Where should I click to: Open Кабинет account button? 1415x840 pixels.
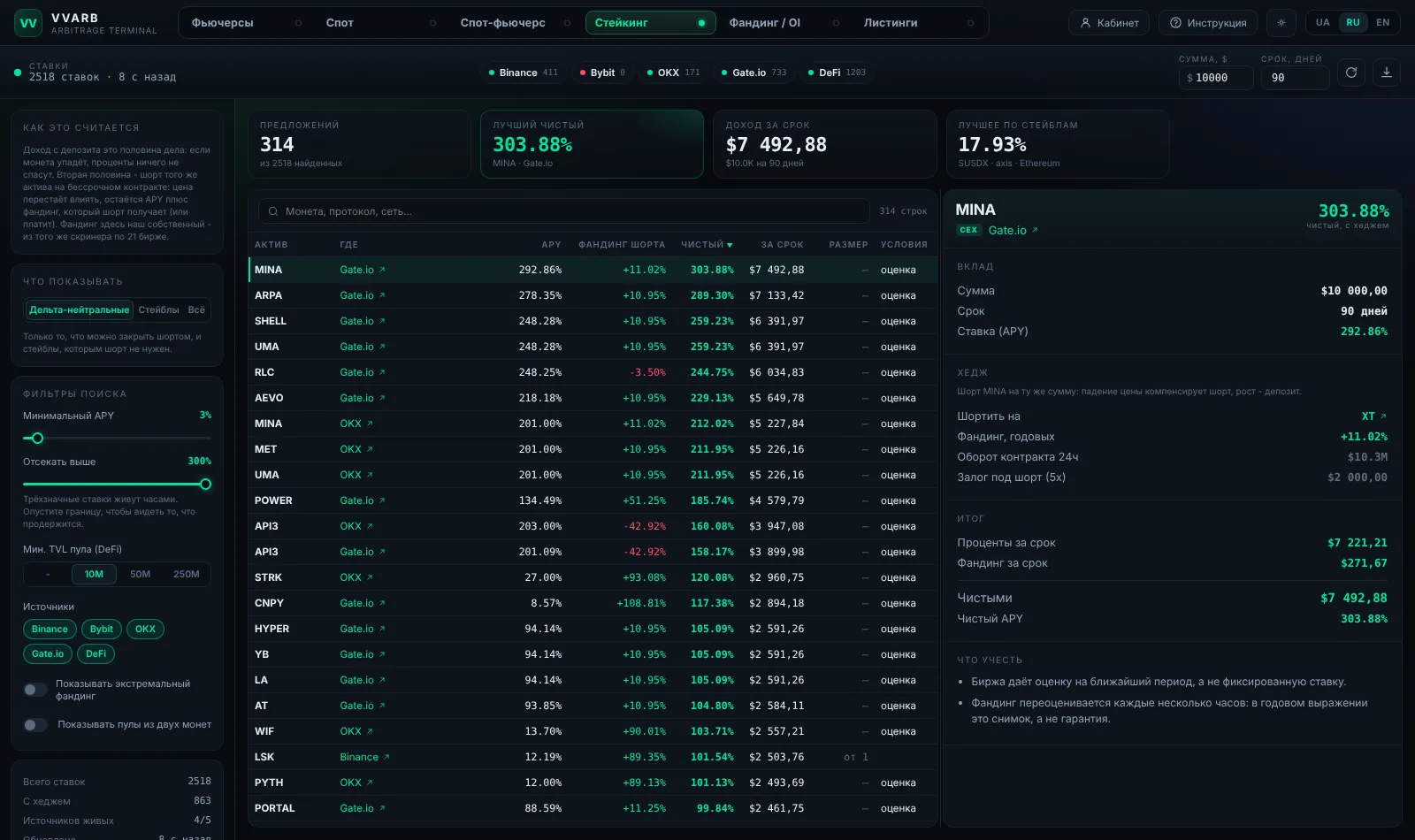point(1109,23)
